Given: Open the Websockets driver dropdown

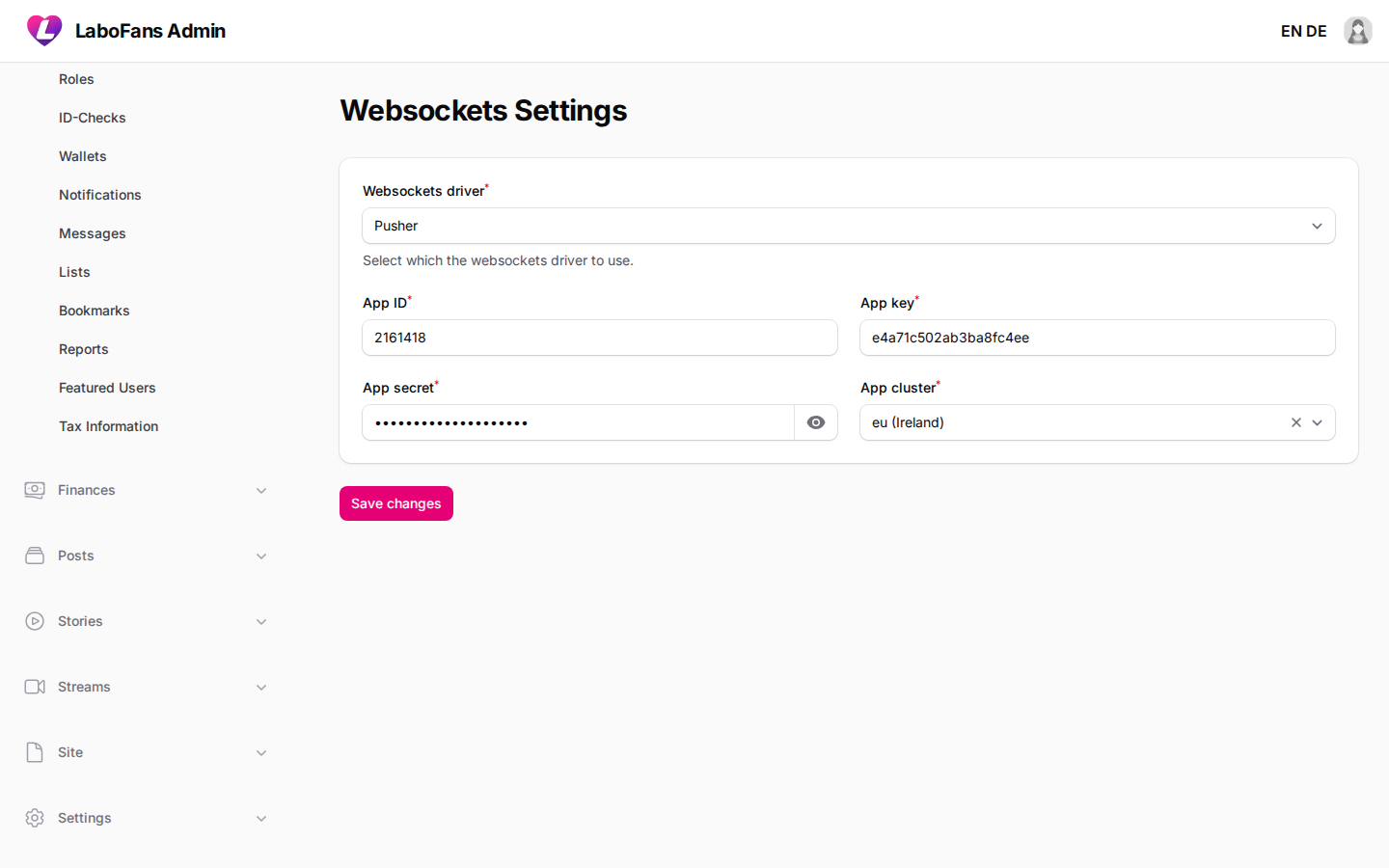Looking at the screenshot, I should pos(849,226).
